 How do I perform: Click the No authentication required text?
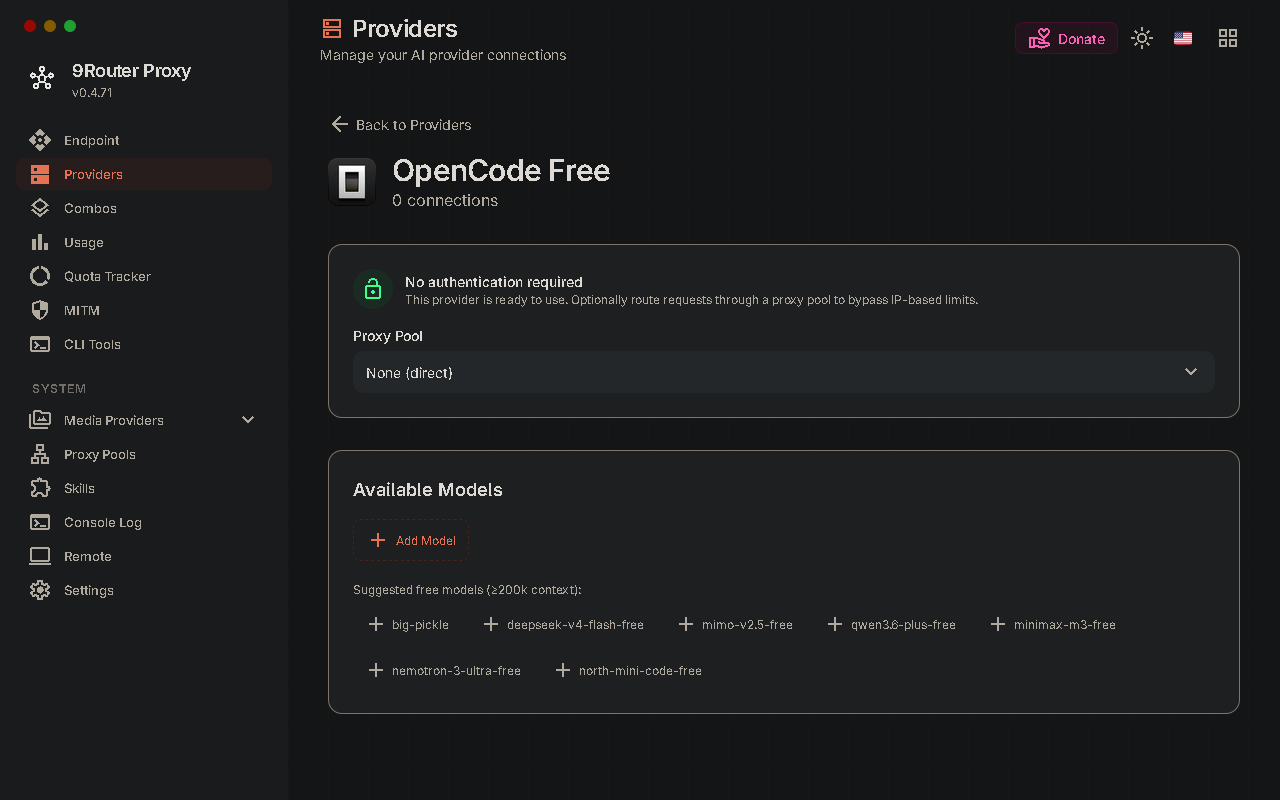[x=494, y=282]
